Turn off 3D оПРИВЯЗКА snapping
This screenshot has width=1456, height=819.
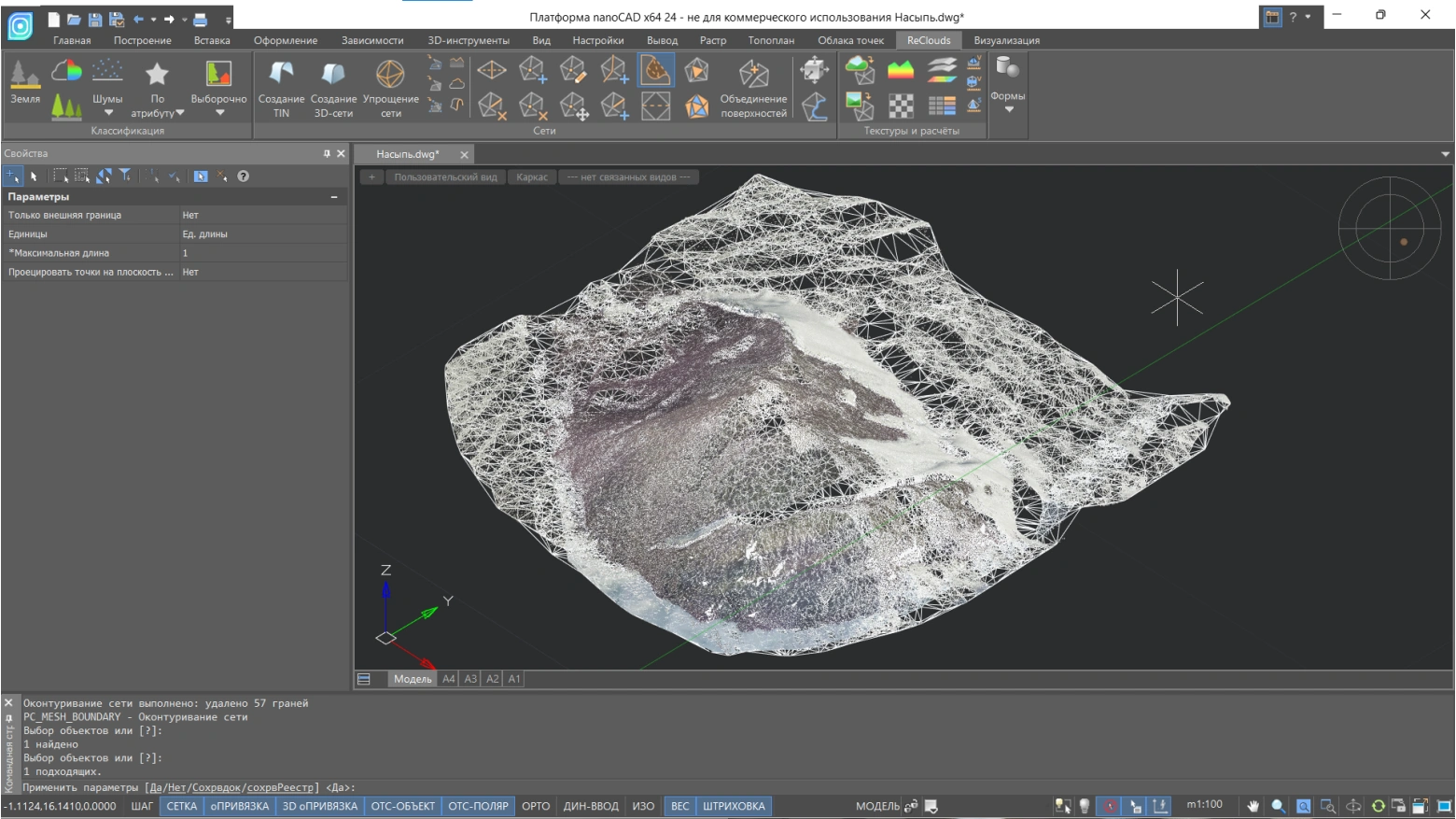[x=319, y=806]
